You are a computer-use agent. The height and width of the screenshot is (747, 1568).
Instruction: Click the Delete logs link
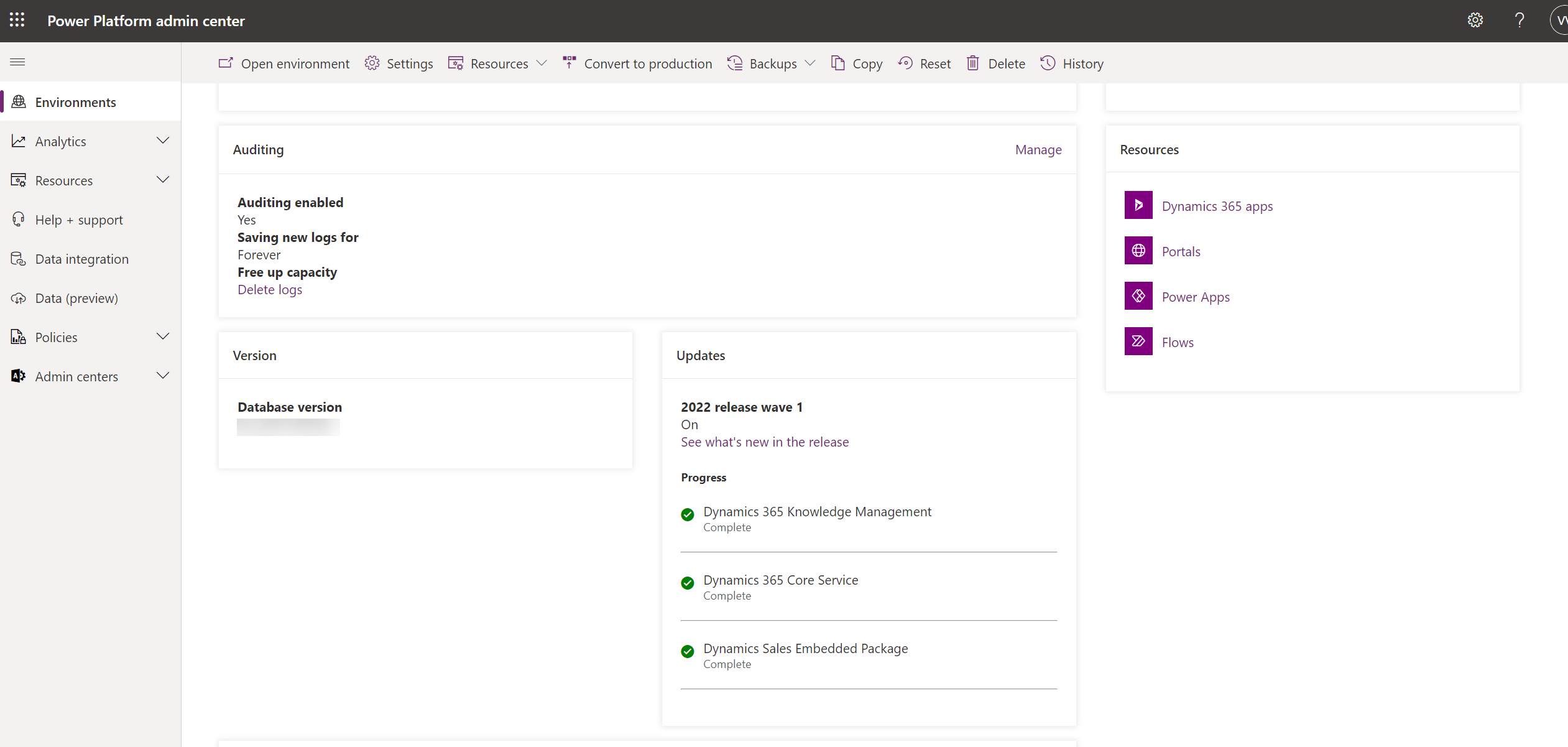tap(269, 289)
